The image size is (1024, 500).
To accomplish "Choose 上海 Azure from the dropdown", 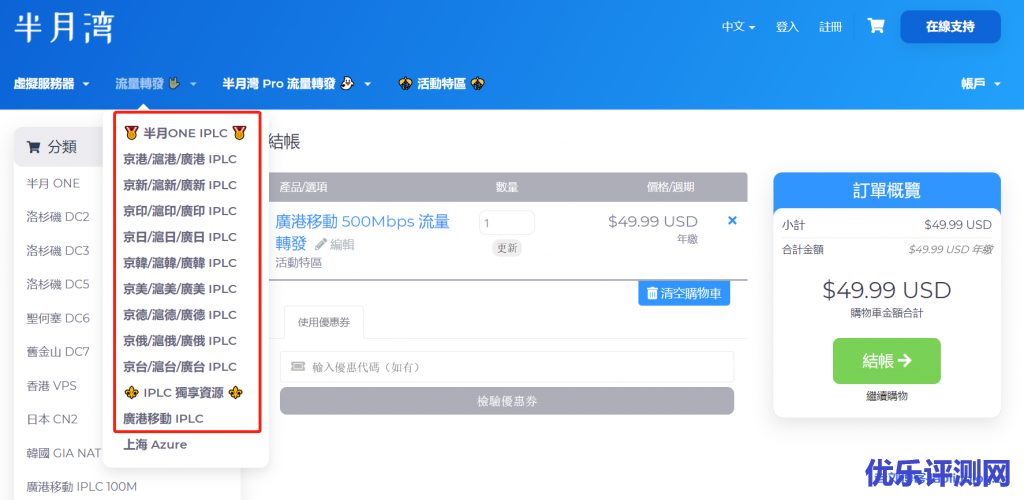I will pyautogui.click(x=155, y=445).
